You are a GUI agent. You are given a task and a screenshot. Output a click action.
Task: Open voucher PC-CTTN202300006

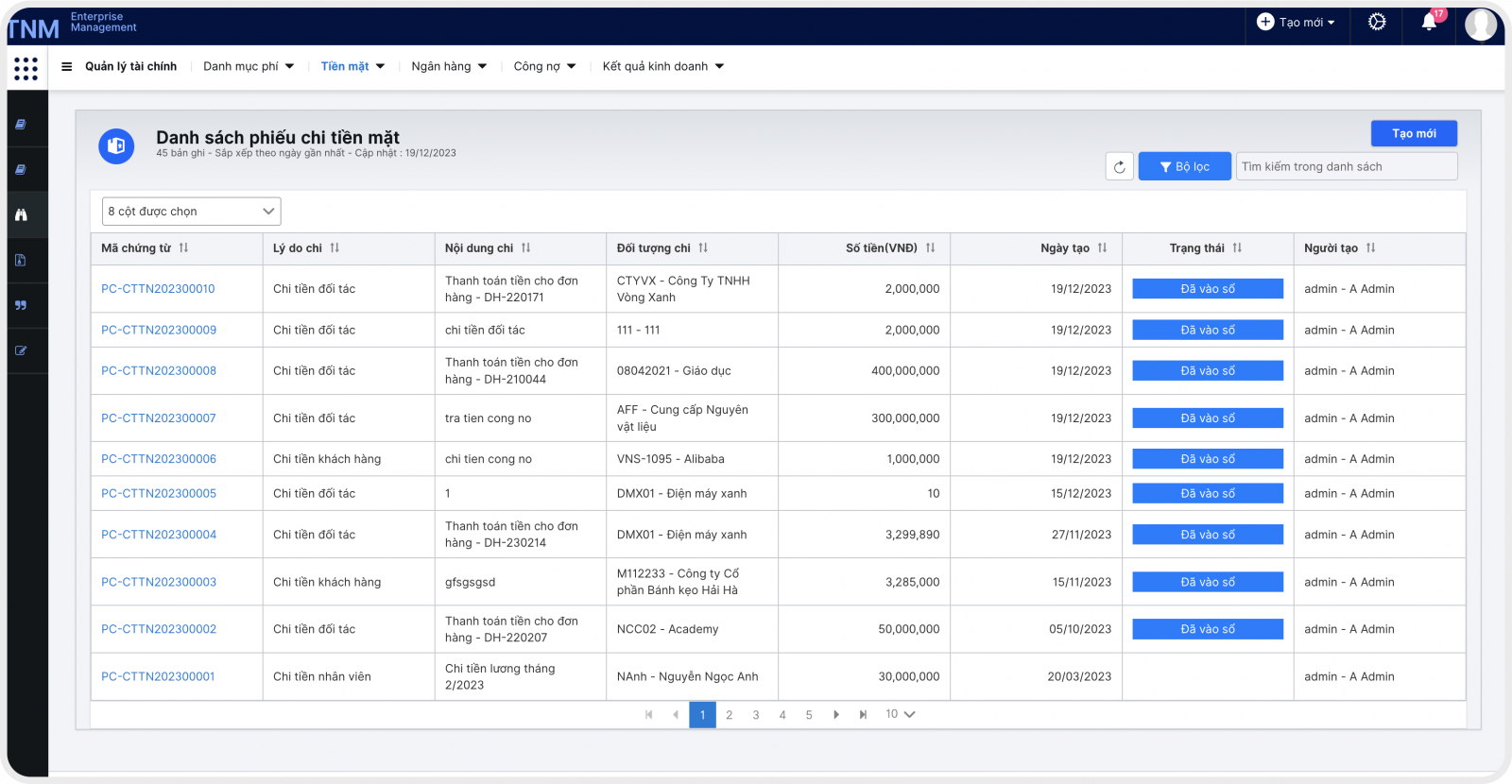coord(159,459)
